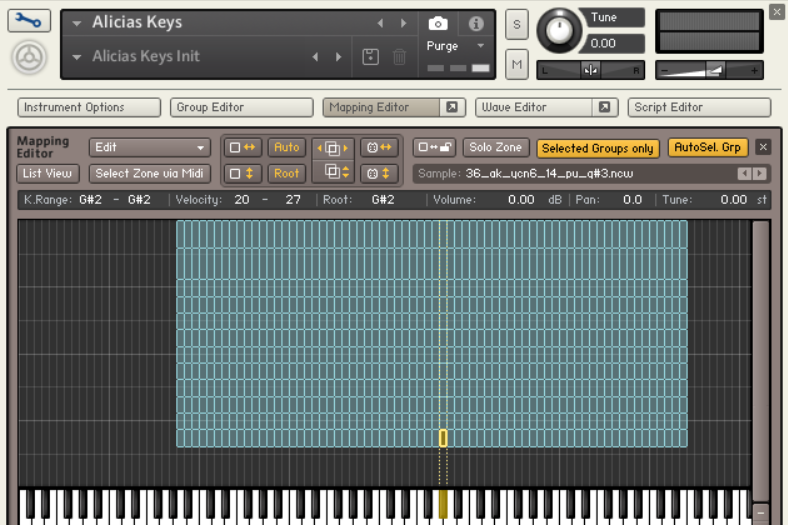Go to next instrument arrow beside Alicias Keys
788x525 pixels.
[403, 23]
